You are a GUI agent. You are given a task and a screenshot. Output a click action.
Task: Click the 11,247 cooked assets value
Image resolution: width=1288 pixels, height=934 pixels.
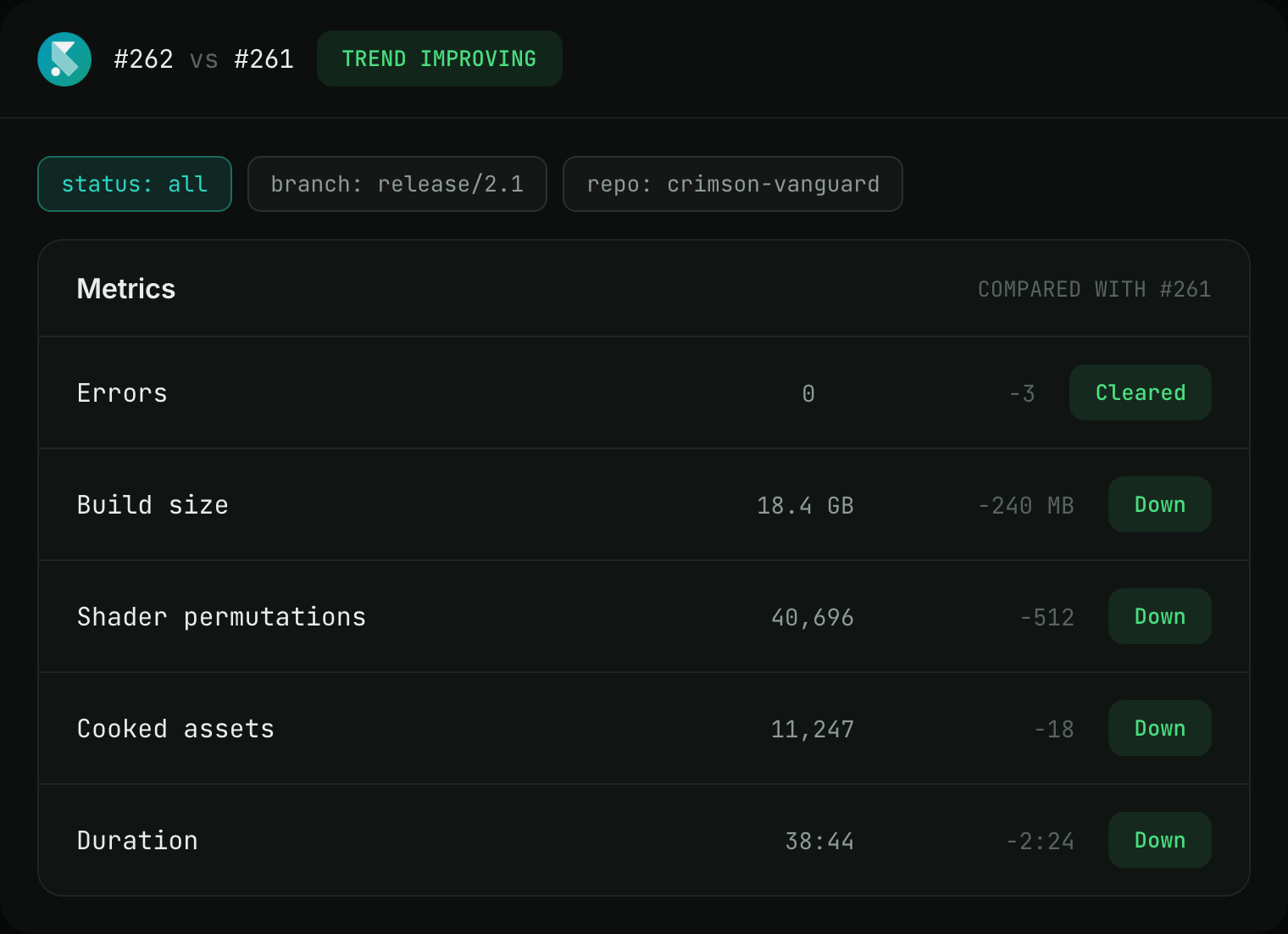point(812,730)
